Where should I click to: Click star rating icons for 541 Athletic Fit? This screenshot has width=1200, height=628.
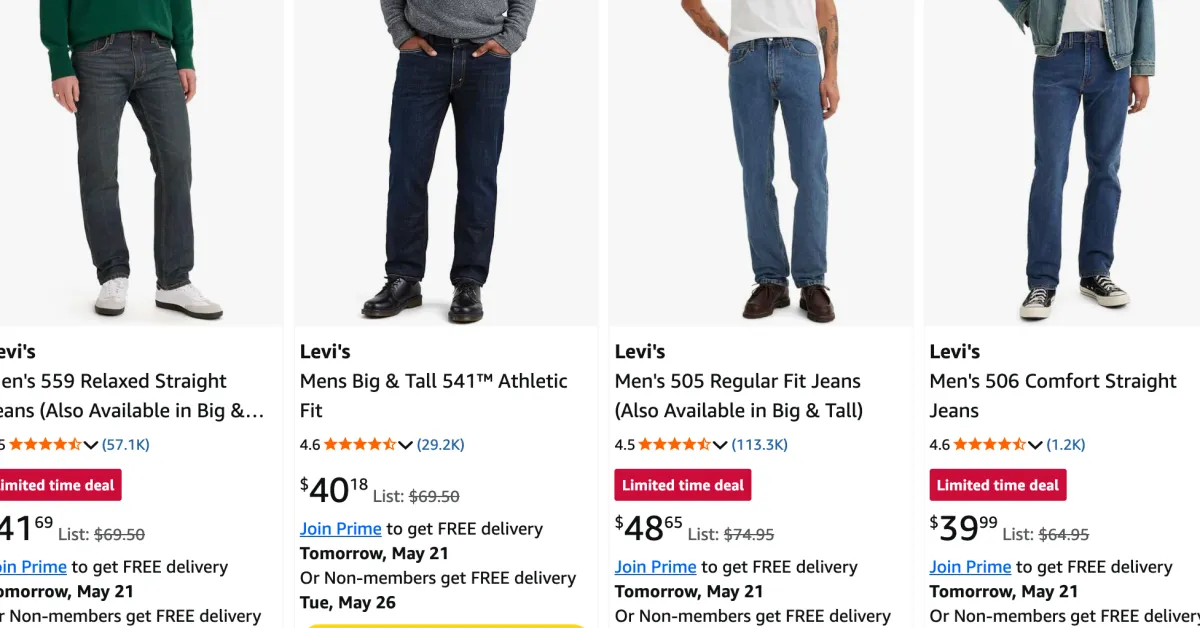pos(360,444)
